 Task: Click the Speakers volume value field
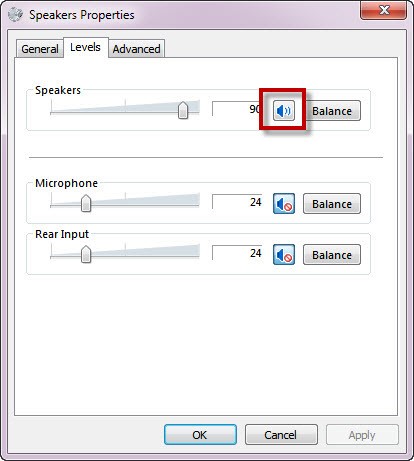[x=237, y=109]
